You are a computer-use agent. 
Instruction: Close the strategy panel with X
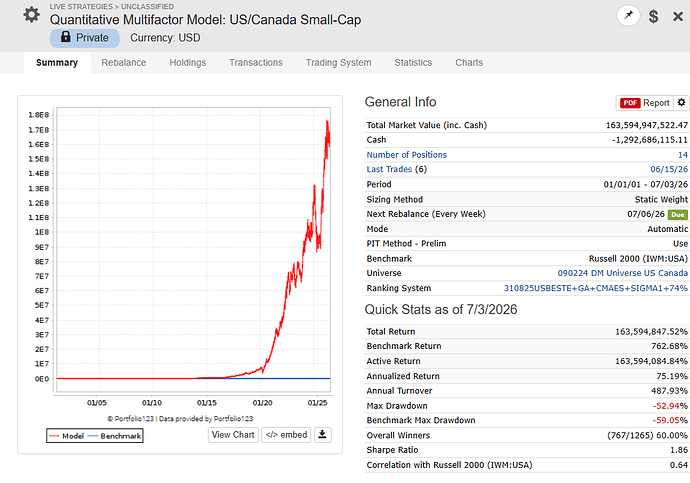pos(678,17)
